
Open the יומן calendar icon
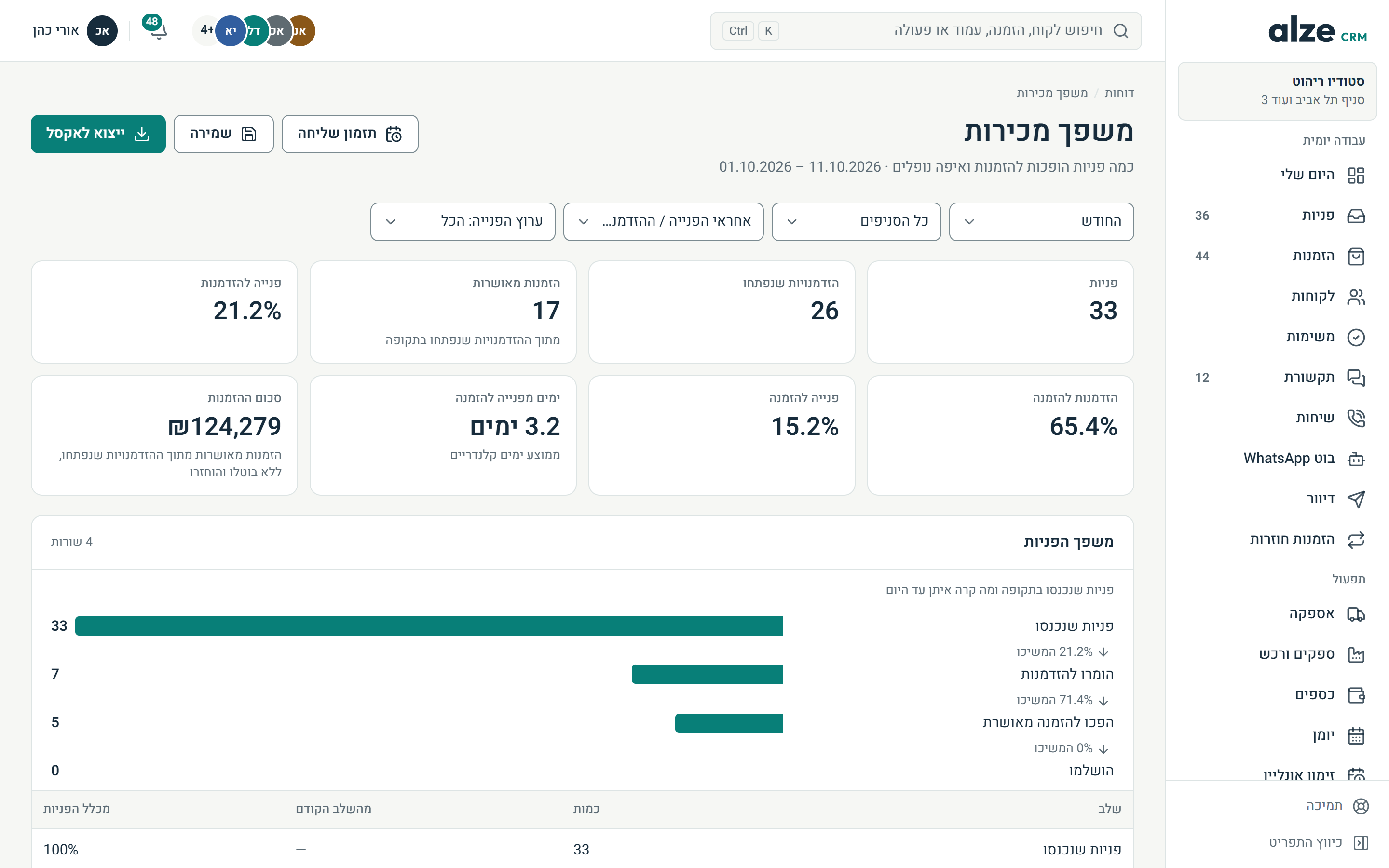coord(1356,735)
